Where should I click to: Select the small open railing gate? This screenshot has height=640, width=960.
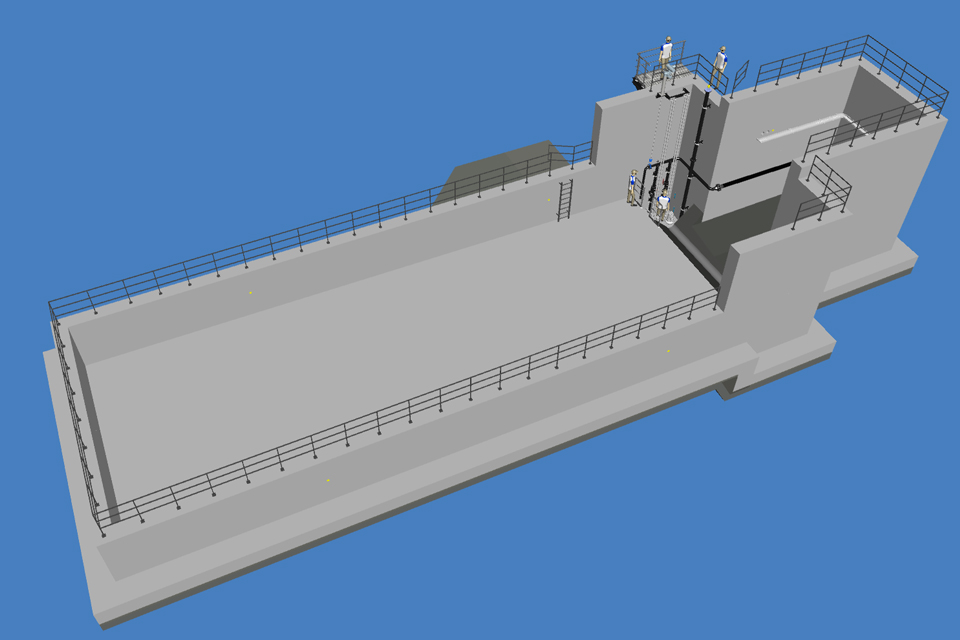(741, 76)
